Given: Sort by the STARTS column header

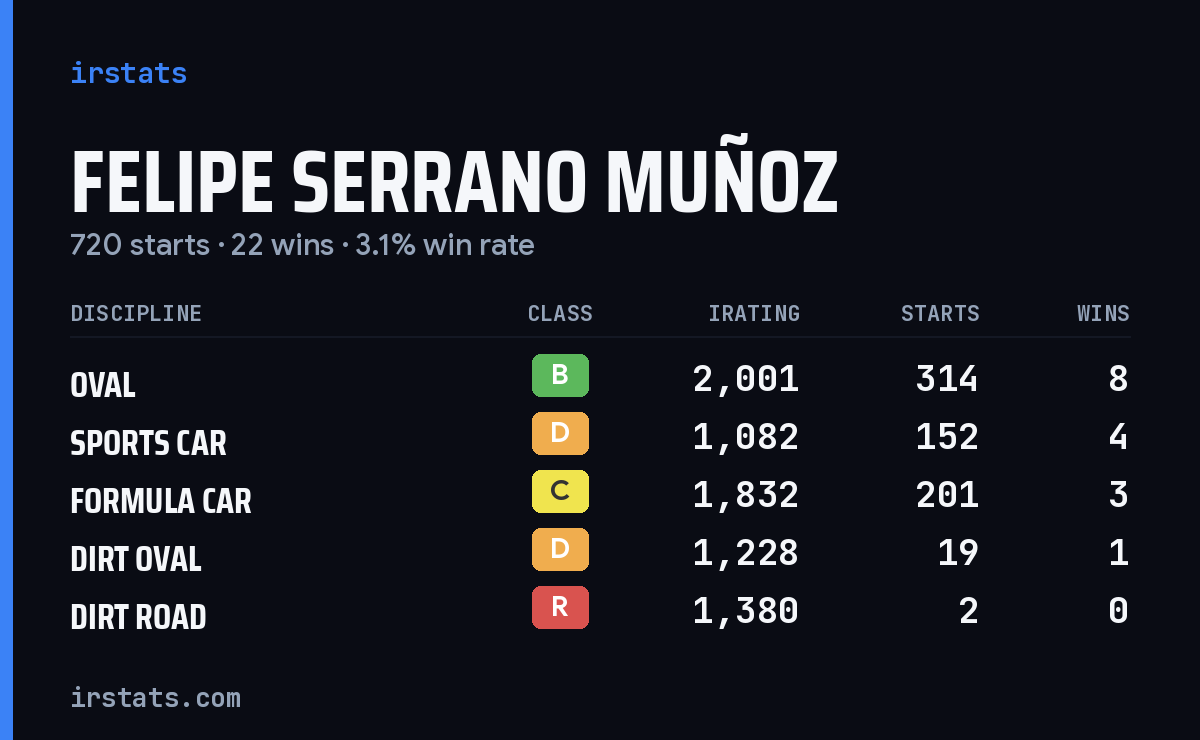Looking at the screenshot, I should tap(940, 314).
